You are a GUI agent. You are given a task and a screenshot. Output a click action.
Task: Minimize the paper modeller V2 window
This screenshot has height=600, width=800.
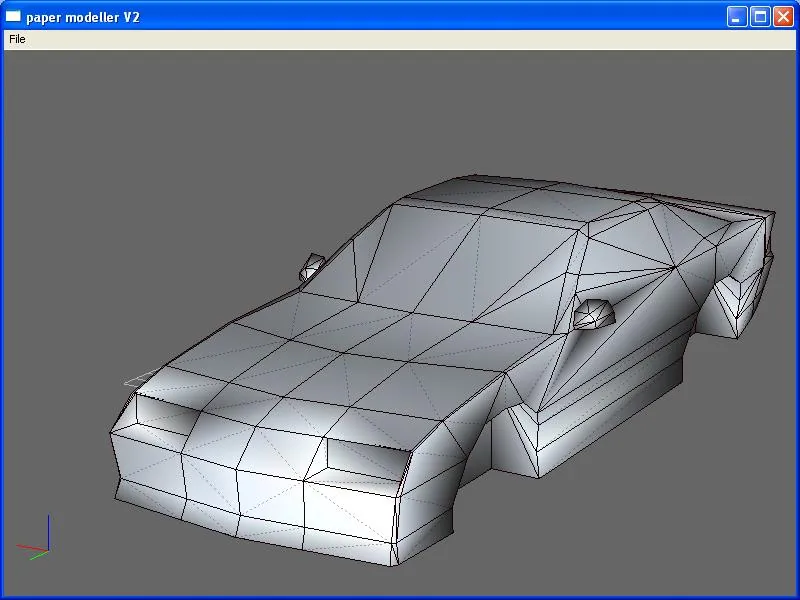[736, 17]
